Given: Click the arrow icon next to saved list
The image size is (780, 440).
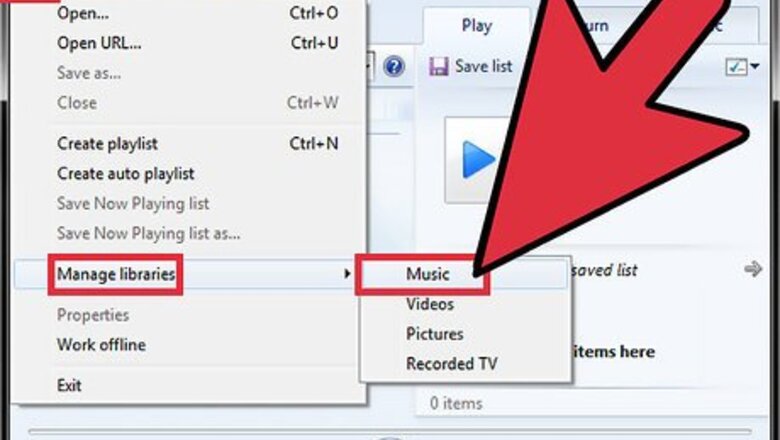Looking at the screenshot, I should 753,269.
